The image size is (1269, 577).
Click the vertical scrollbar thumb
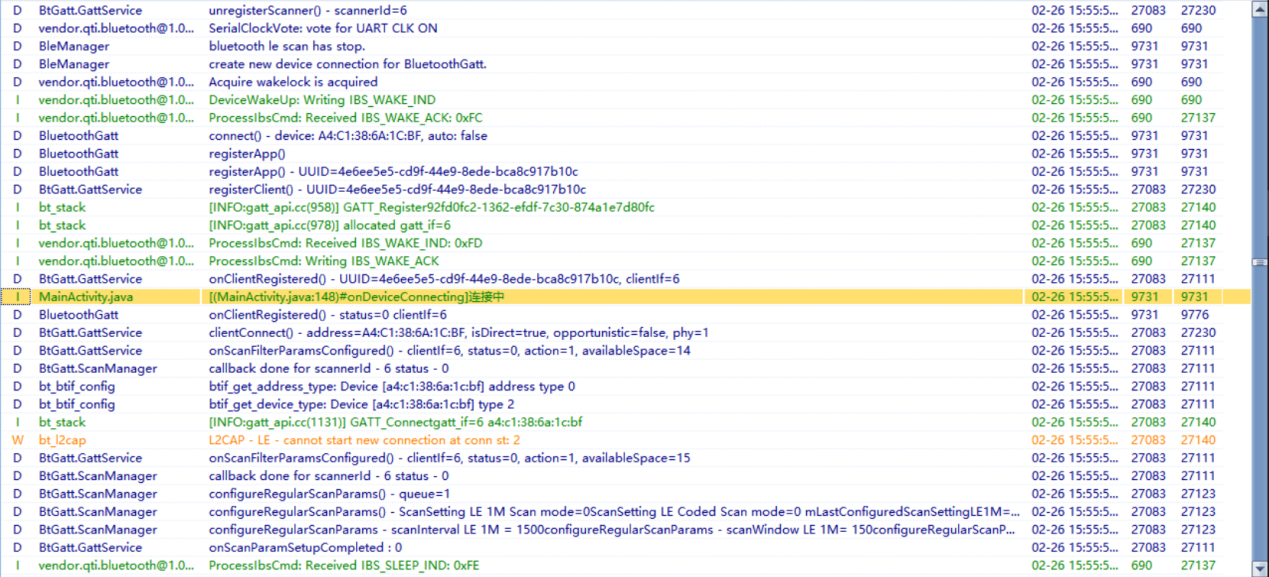1260,262
